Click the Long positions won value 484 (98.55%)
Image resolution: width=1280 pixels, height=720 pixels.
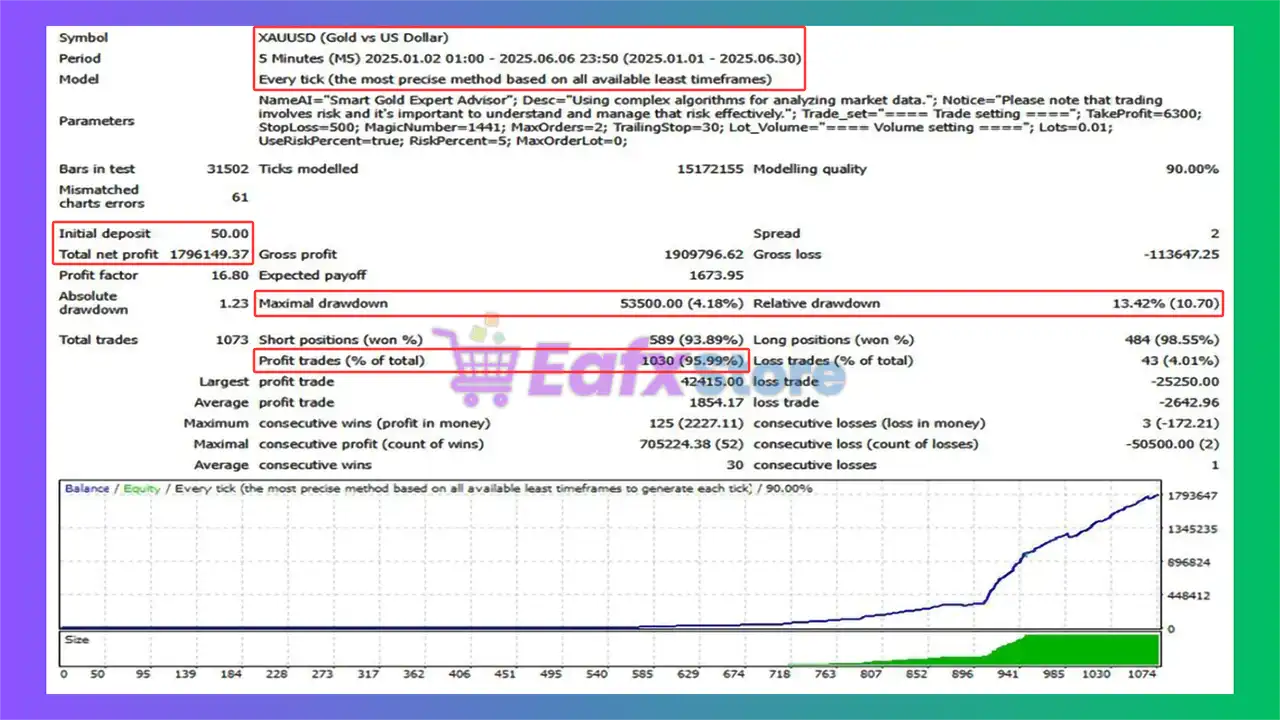[x=1171, y=340]
